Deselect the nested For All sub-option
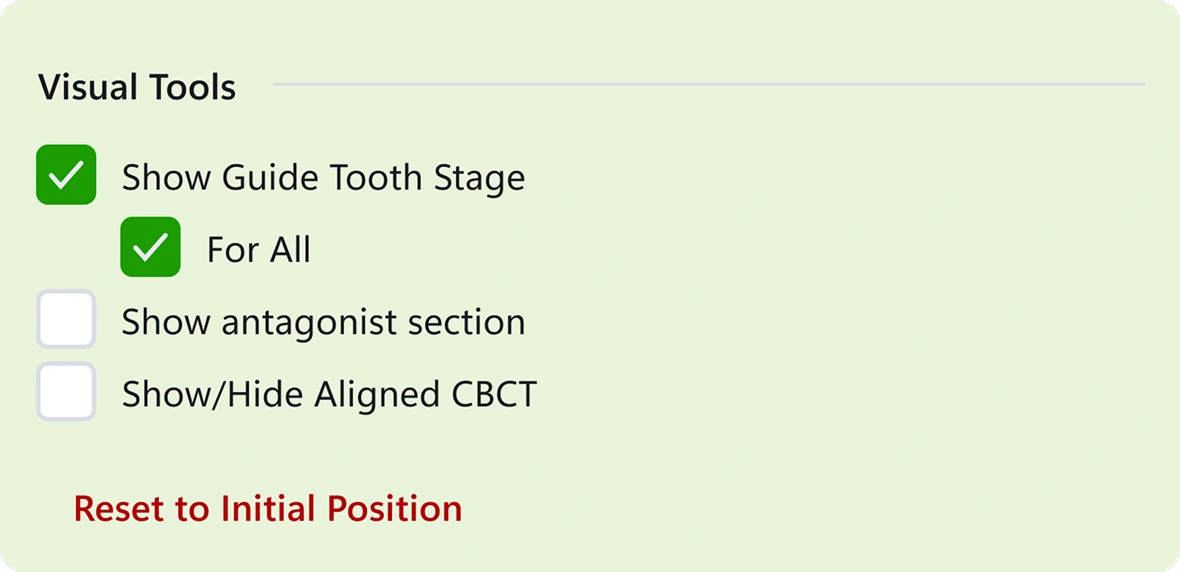This screenshot has width=1180, height=572. (x=151, y=247)
